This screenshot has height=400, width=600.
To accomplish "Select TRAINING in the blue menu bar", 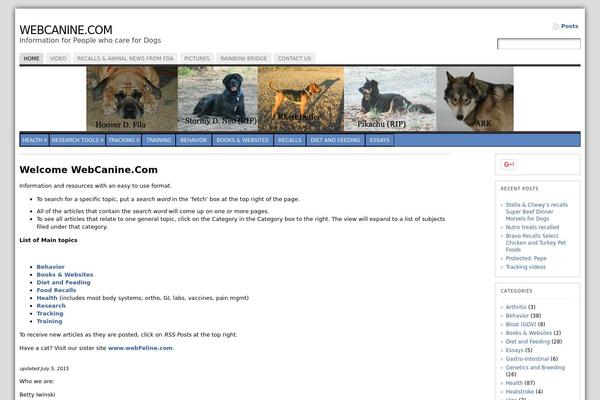I will point(158,140).
